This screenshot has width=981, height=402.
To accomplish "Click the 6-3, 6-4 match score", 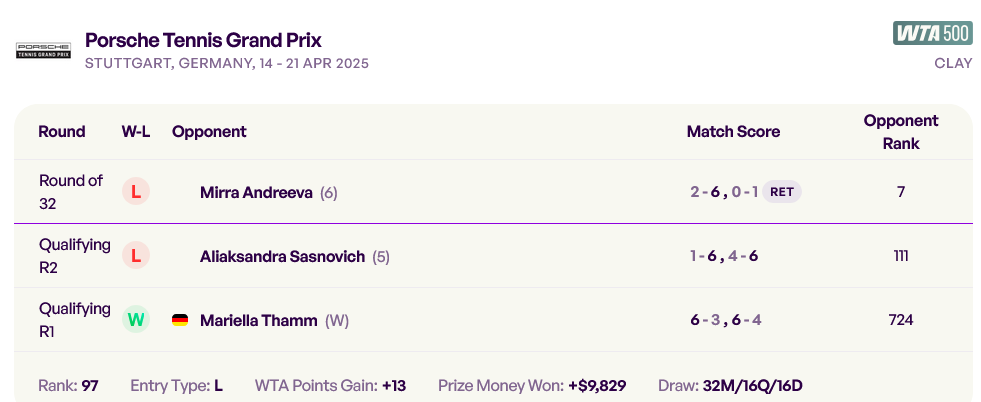I will [x=726, y=320].
